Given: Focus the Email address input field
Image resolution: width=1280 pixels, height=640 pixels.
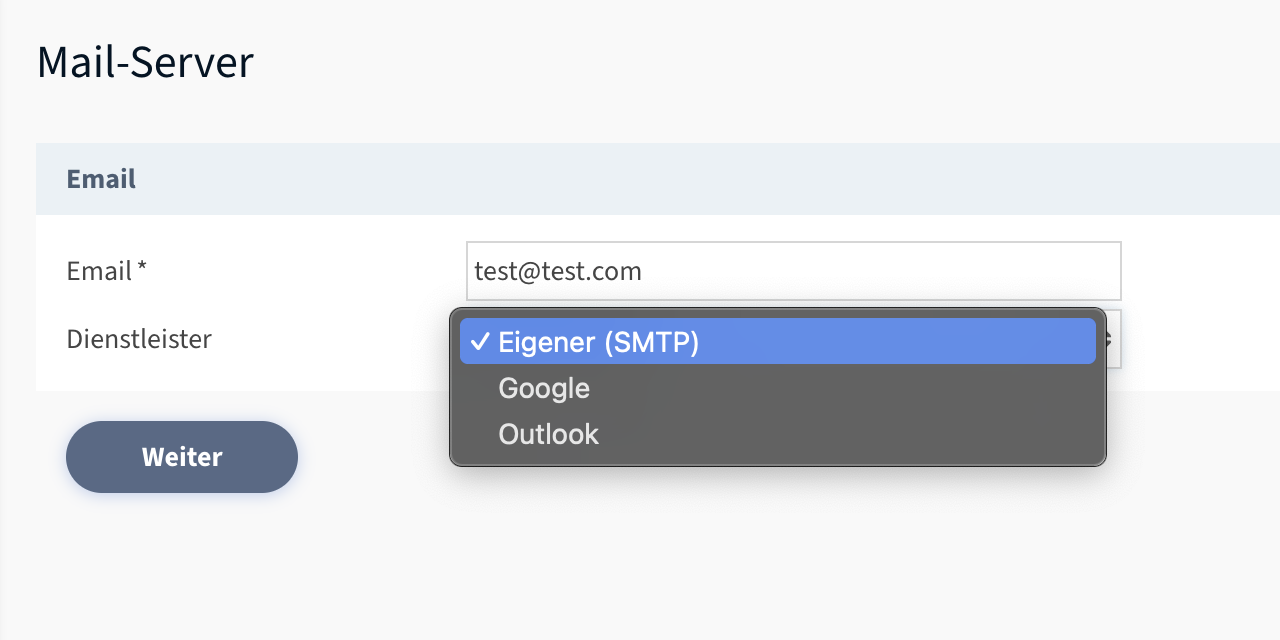Looking at the screenshot, I should point(792,271).
